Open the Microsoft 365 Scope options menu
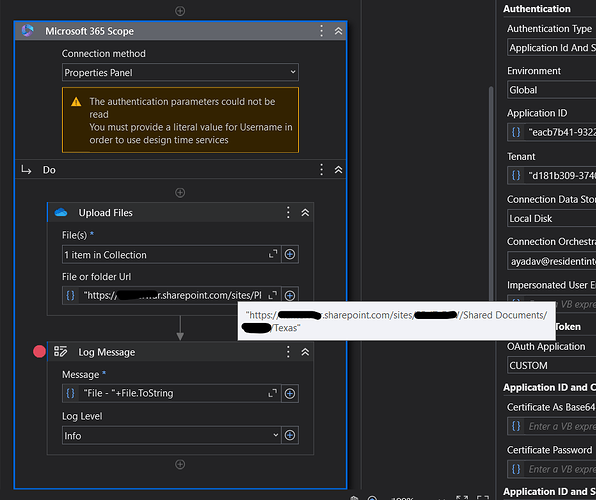 coord(322,31)
